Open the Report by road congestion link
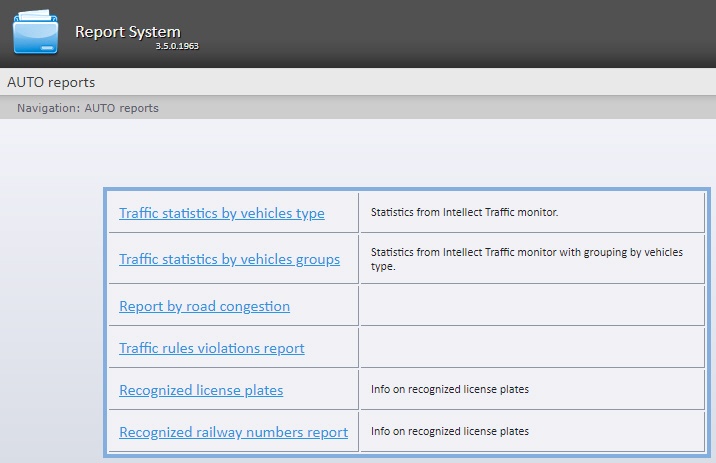 (x=204, y=306)
